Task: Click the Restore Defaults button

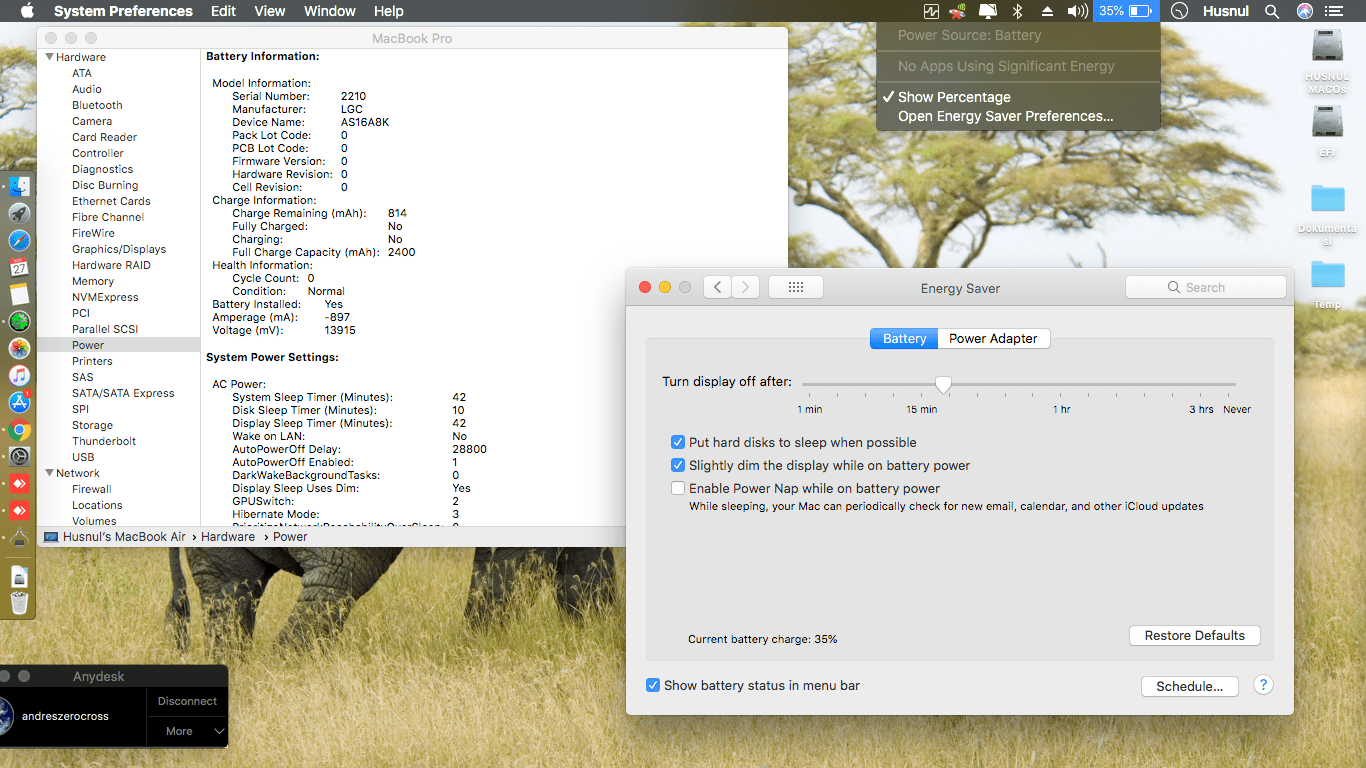Action: tap(1195, 635)
